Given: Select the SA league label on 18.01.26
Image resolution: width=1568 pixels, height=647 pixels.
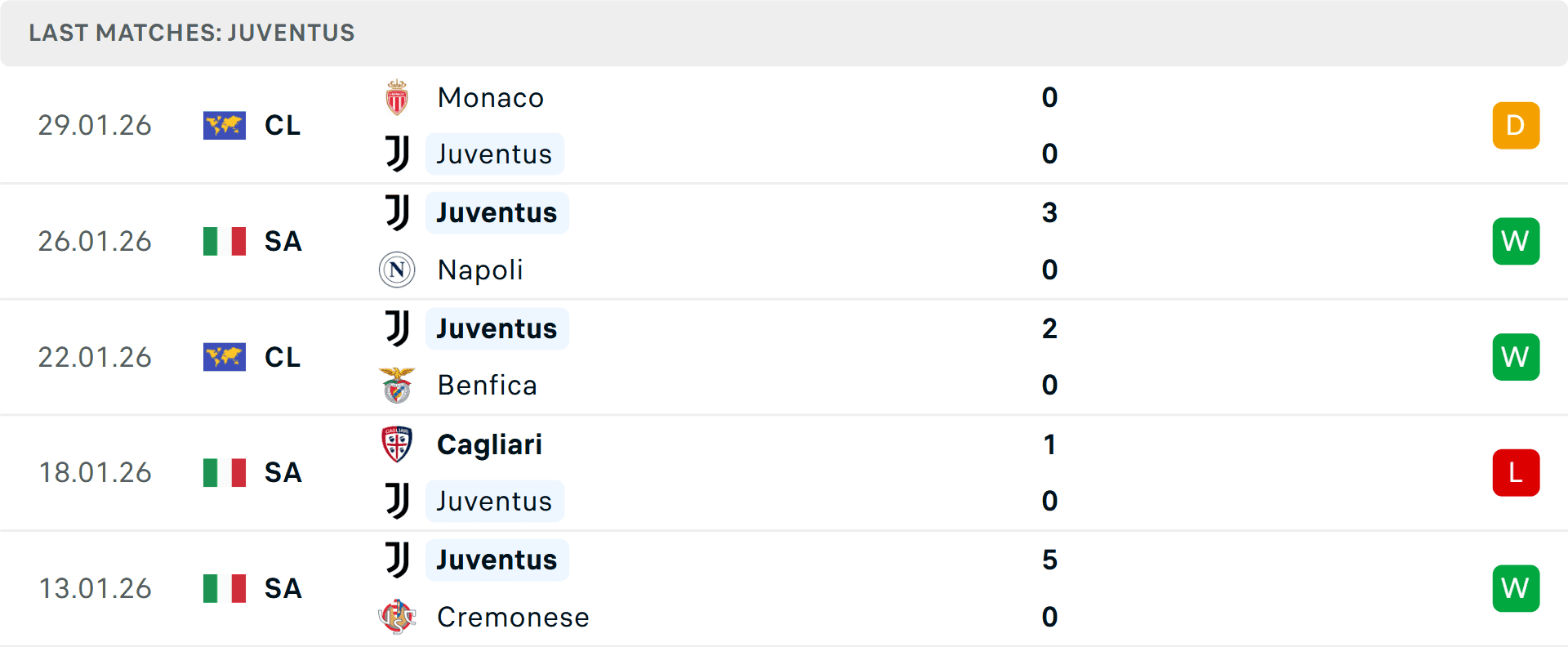Looking at the screenshot, I should point(282,472).
